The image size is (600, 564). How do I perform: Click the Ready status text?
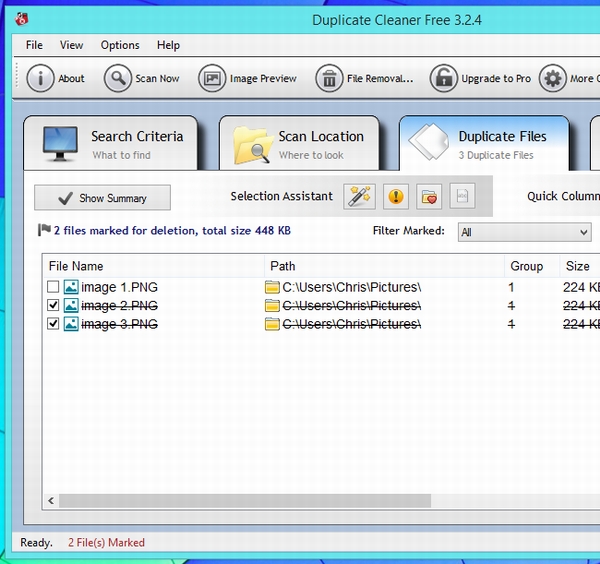pos(36,543)
